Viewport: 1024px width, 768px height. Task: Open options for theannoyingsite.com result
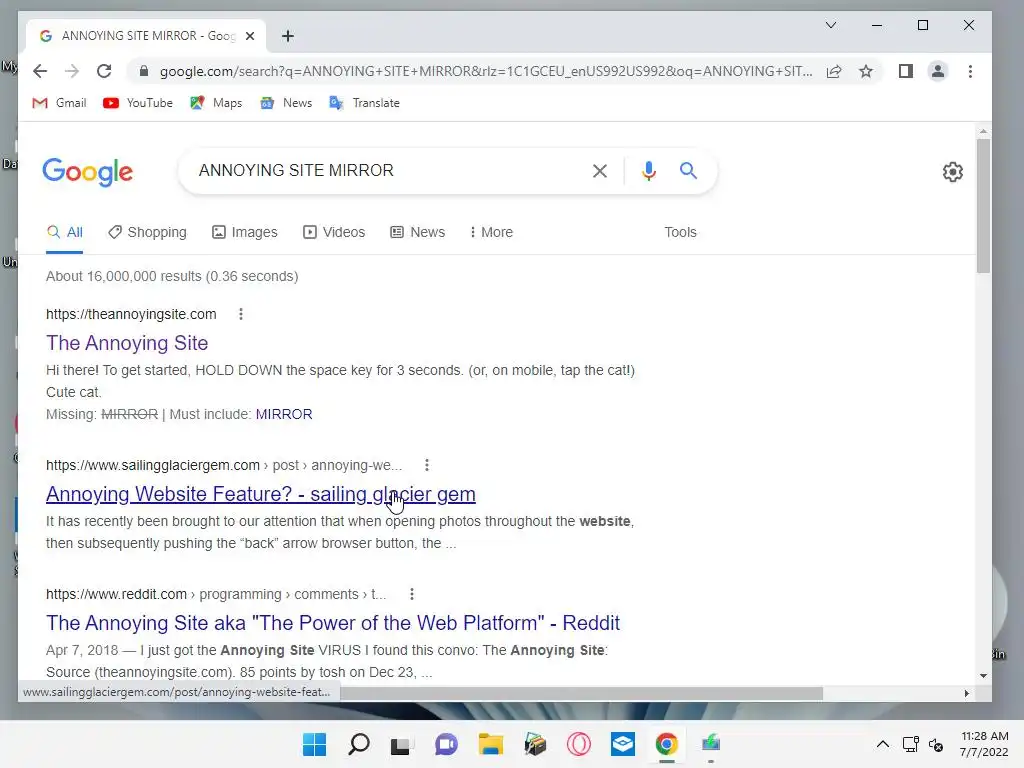241,314
